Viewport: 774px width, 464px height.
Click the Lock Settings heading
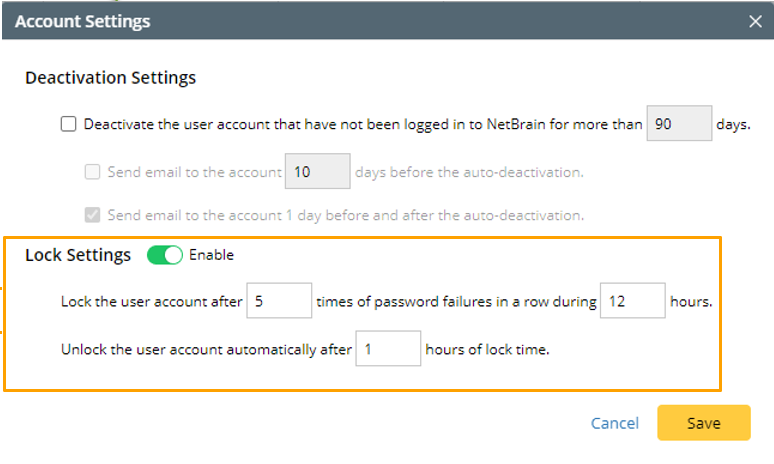pyautogui.click(x=78, y=255)
